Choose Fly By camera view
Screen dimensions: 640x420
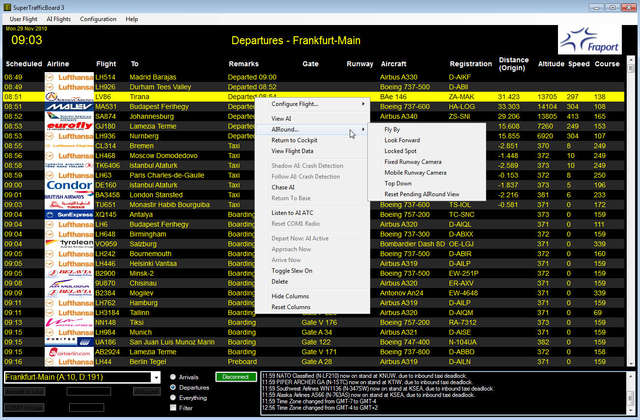pos(427,129)
